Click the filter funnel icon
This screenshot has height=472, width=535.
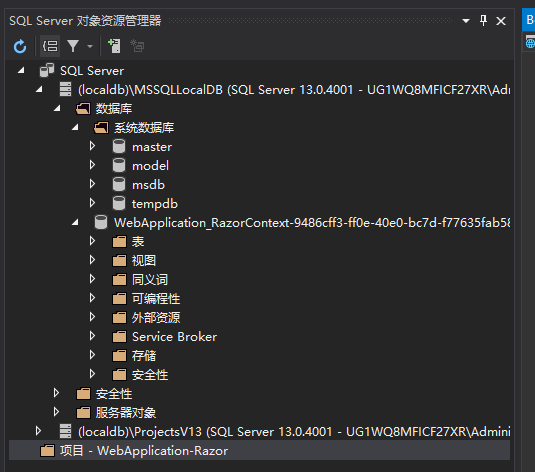(73, 46)
